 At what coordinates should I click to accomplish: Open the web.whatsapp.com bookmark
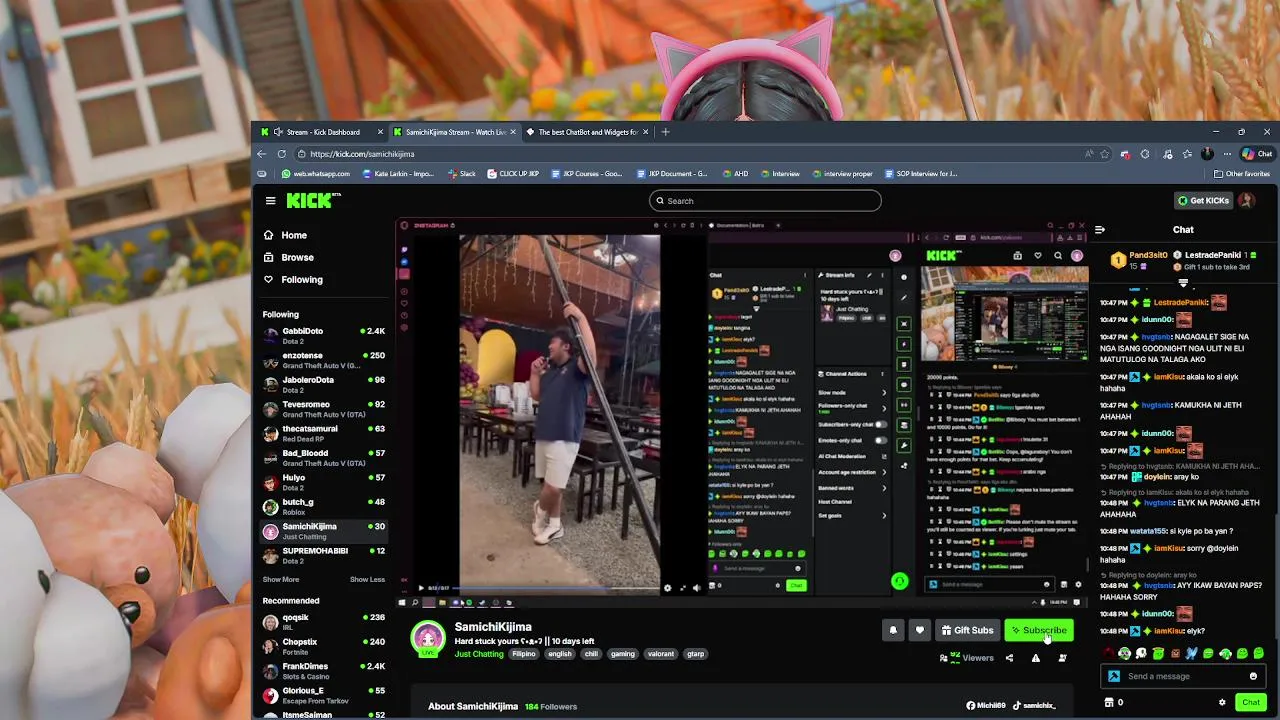coord(315,174)
